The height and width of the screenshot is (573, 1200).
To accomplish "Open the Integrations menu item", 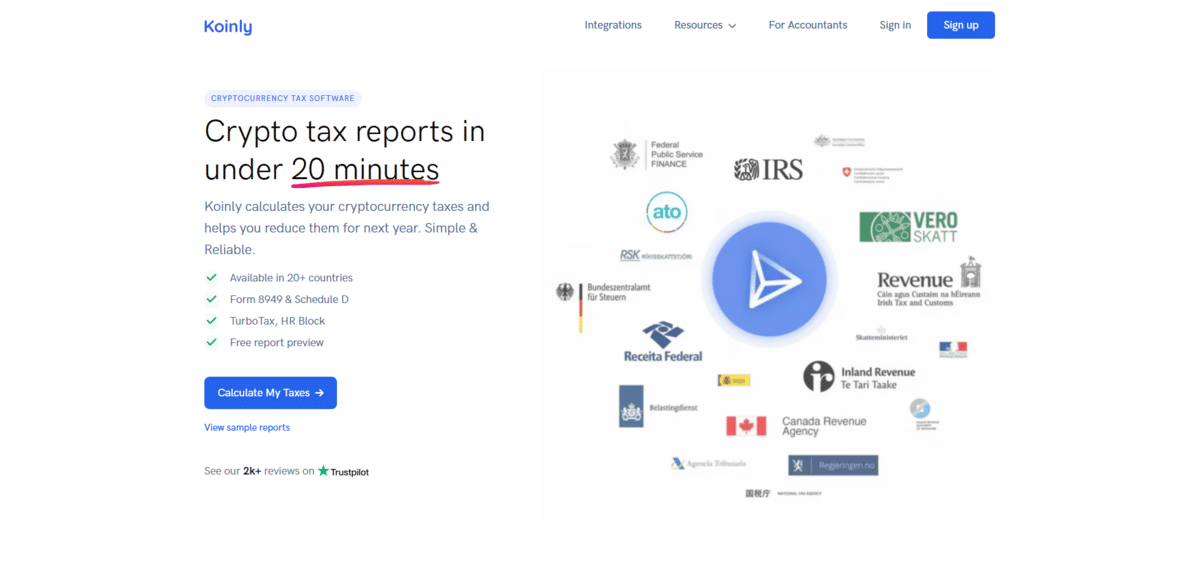I will pyautogui.click(x=613, y=25).
